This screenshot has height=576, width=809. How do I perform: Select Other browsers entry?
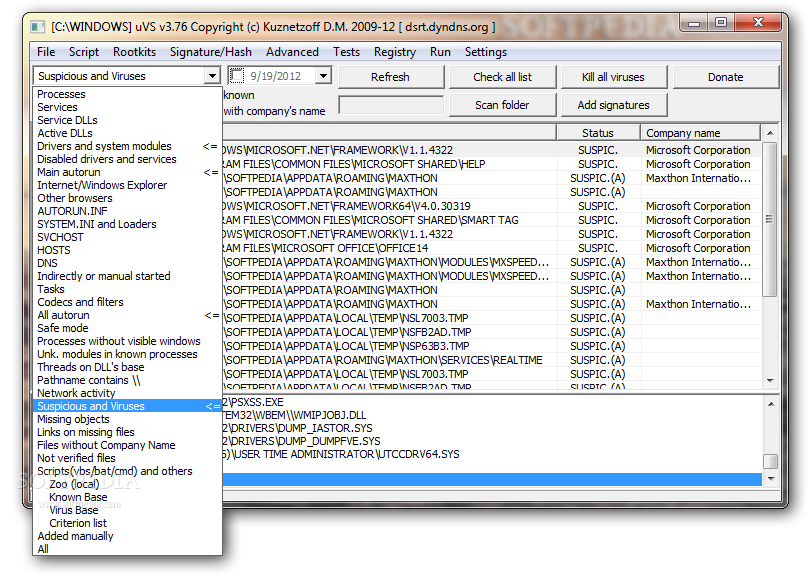click(127, 198)
